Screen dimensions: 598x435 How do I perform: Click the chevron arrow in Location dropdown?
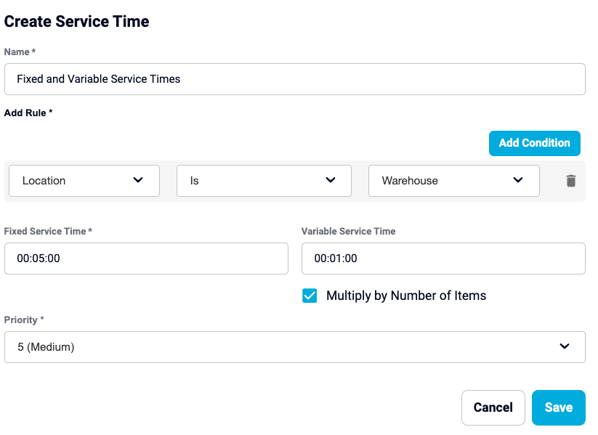(x=138, y=180)
